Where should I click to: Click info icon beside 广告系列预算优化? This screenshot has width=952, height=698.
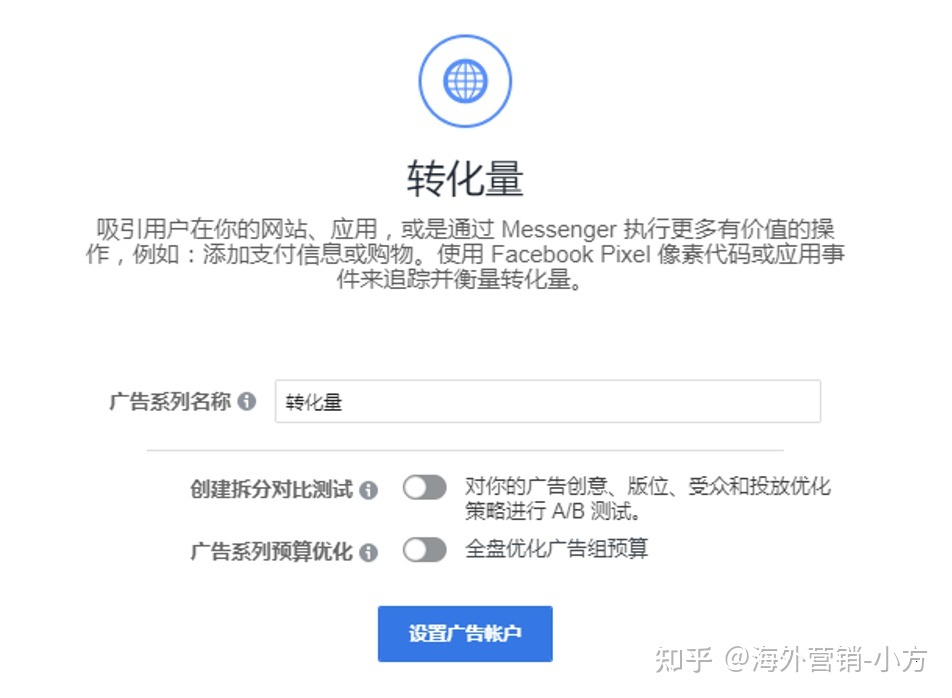[369, 552]
